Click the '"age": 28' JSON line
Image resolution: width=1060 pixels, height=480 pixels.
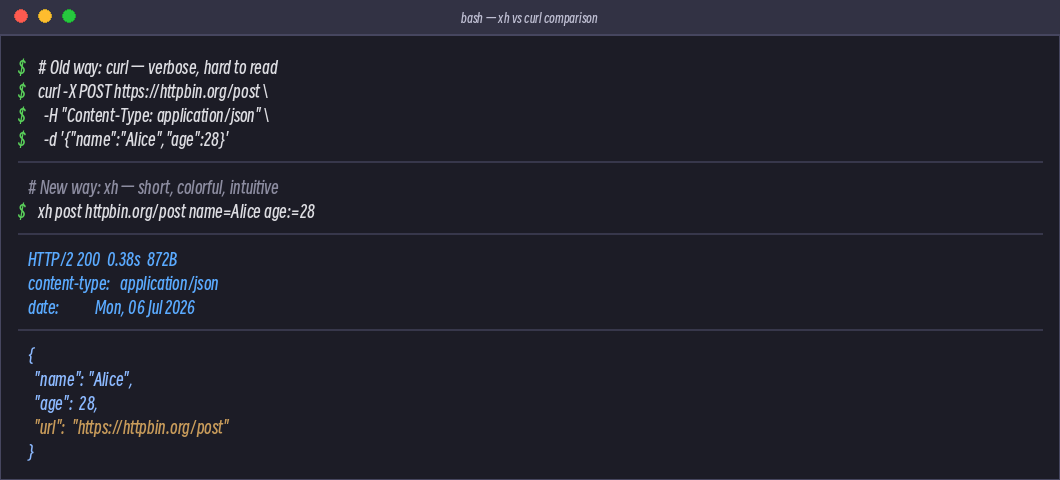point(66,404)
